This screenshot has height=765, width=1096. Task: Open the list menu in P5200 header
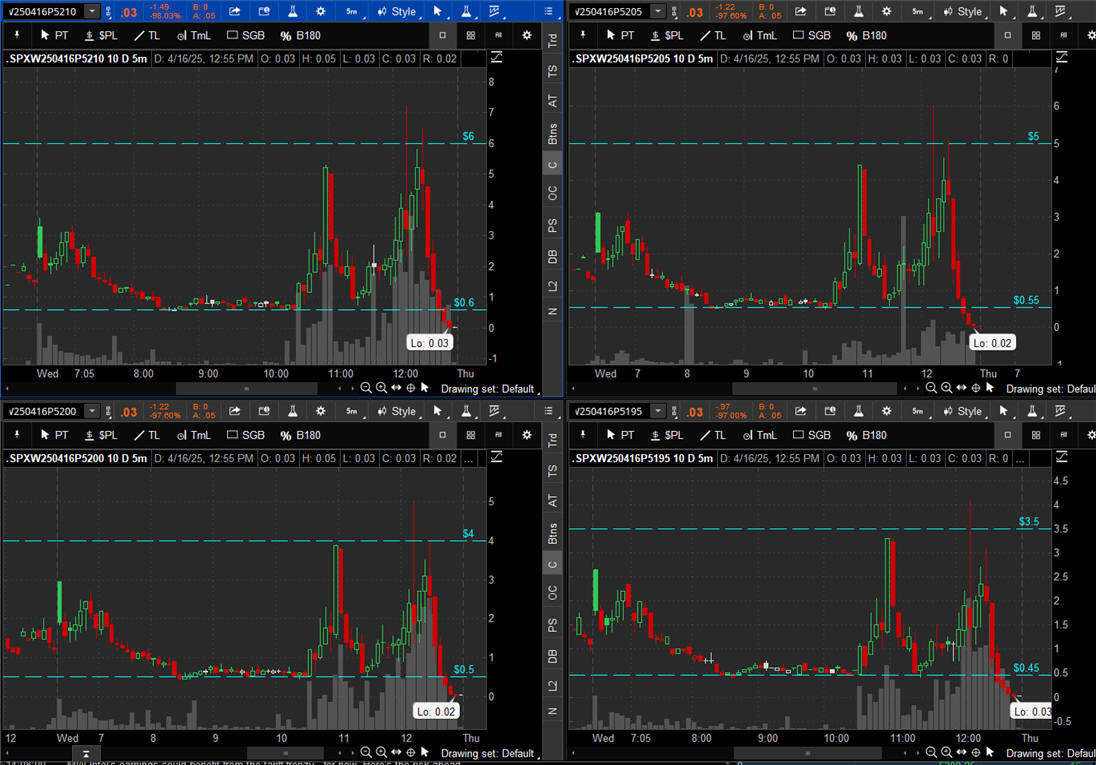549,411
